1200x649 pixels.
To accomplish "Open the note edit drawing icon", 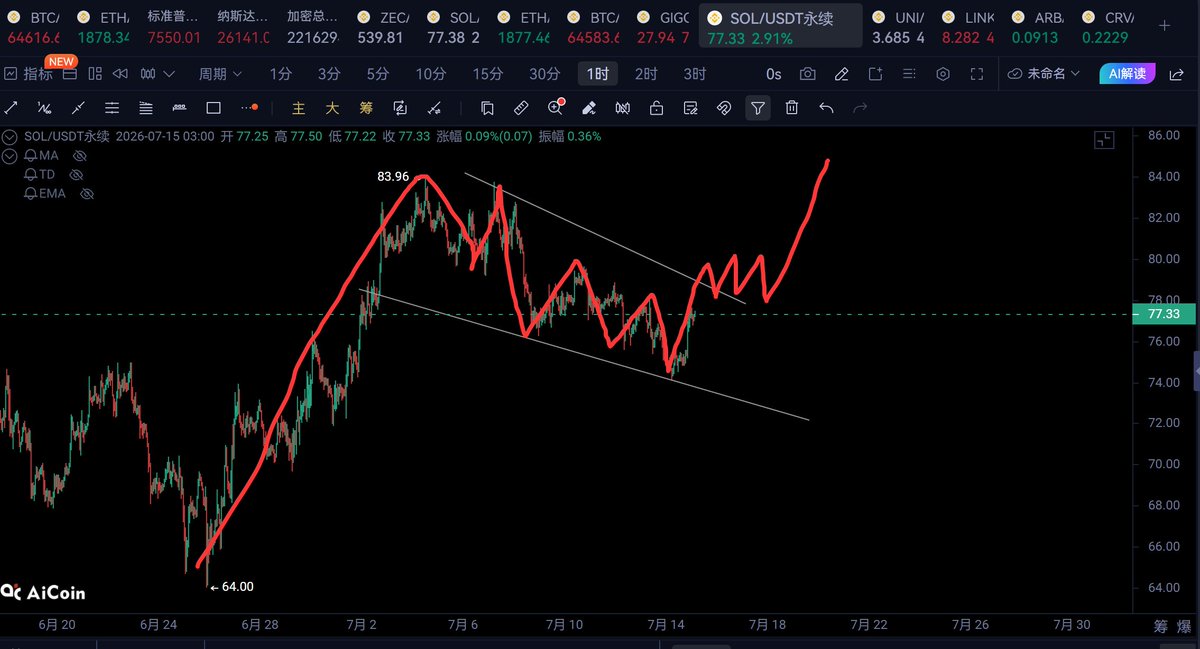I will [690, 108].
